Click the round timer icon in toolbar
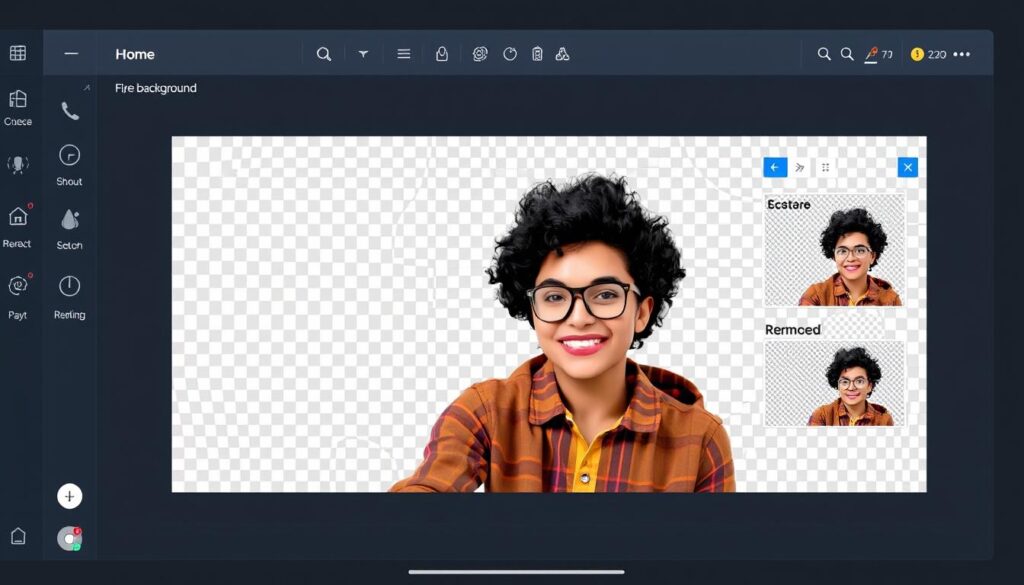The height and width of the screenshot is (585, 1024). (x=510, y=54)
